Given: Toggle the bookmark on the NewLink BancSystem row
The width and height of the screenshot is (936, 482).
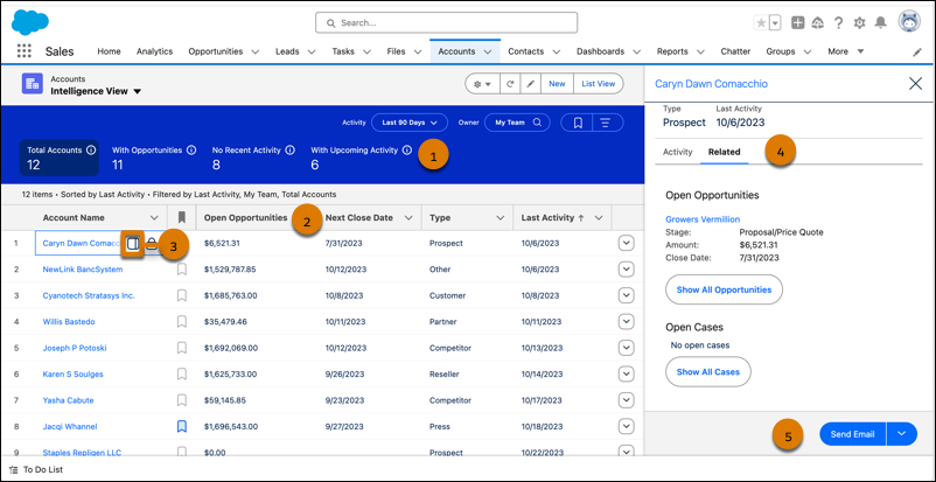Looking at the screenshot, I should (x=182, y=269).
